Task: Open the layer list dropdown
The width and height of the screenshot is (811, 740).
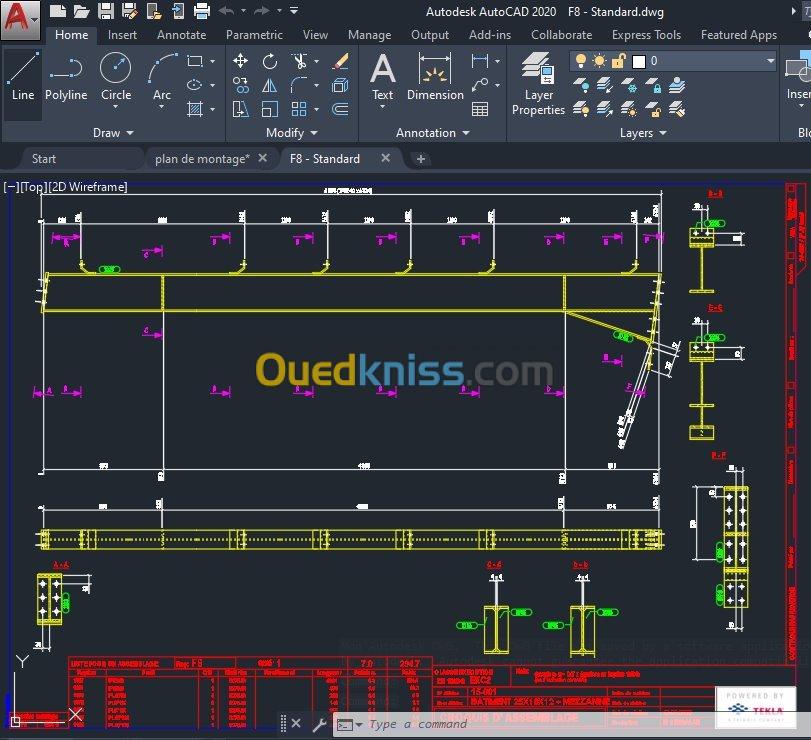Action: tap(770, 61)
